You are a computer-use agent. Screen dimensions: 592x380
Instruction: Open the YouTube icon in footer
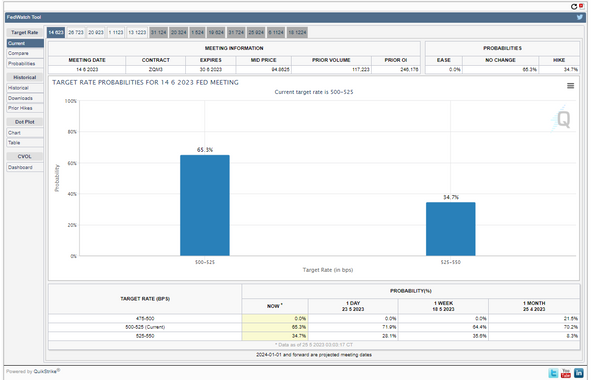coord(566,373)
